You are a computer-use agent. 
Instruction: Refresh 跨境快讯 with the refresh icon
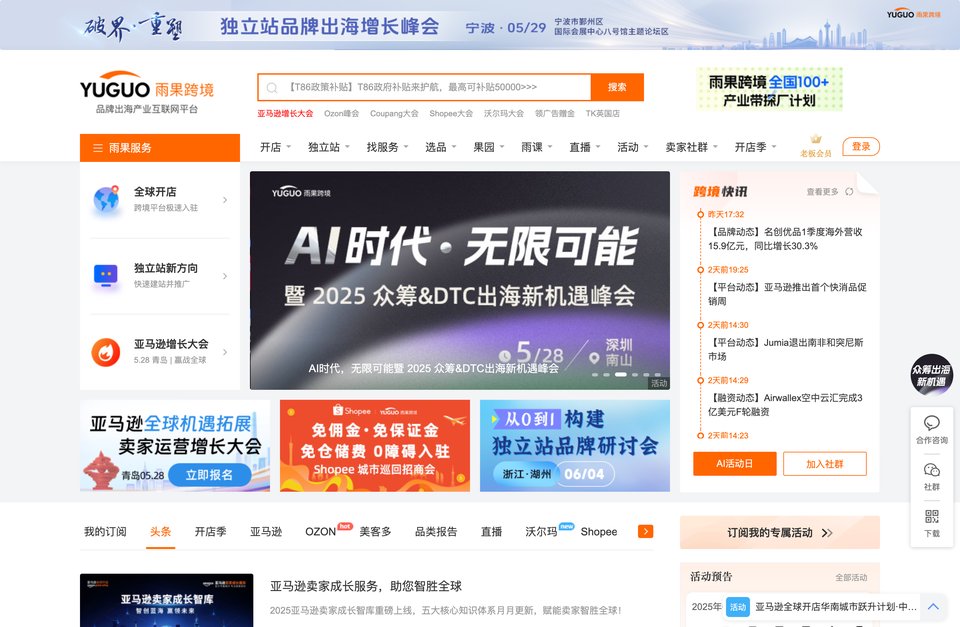click(849, 192)
